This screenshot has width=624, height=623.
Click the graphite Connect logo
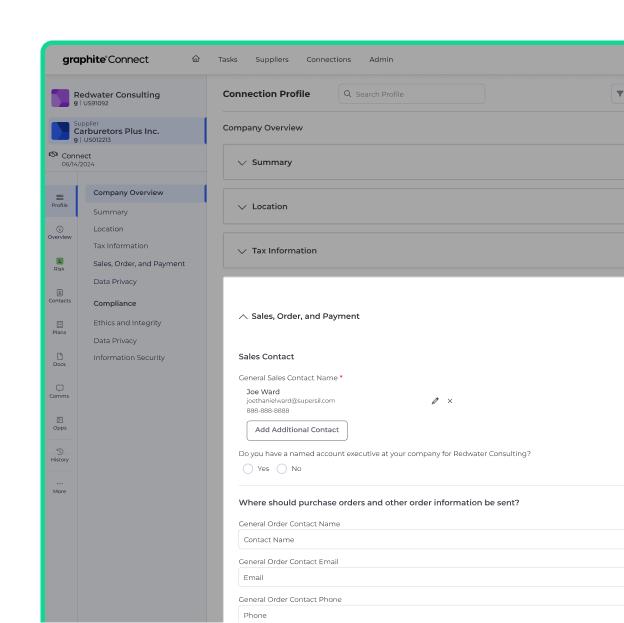[105, 59]
